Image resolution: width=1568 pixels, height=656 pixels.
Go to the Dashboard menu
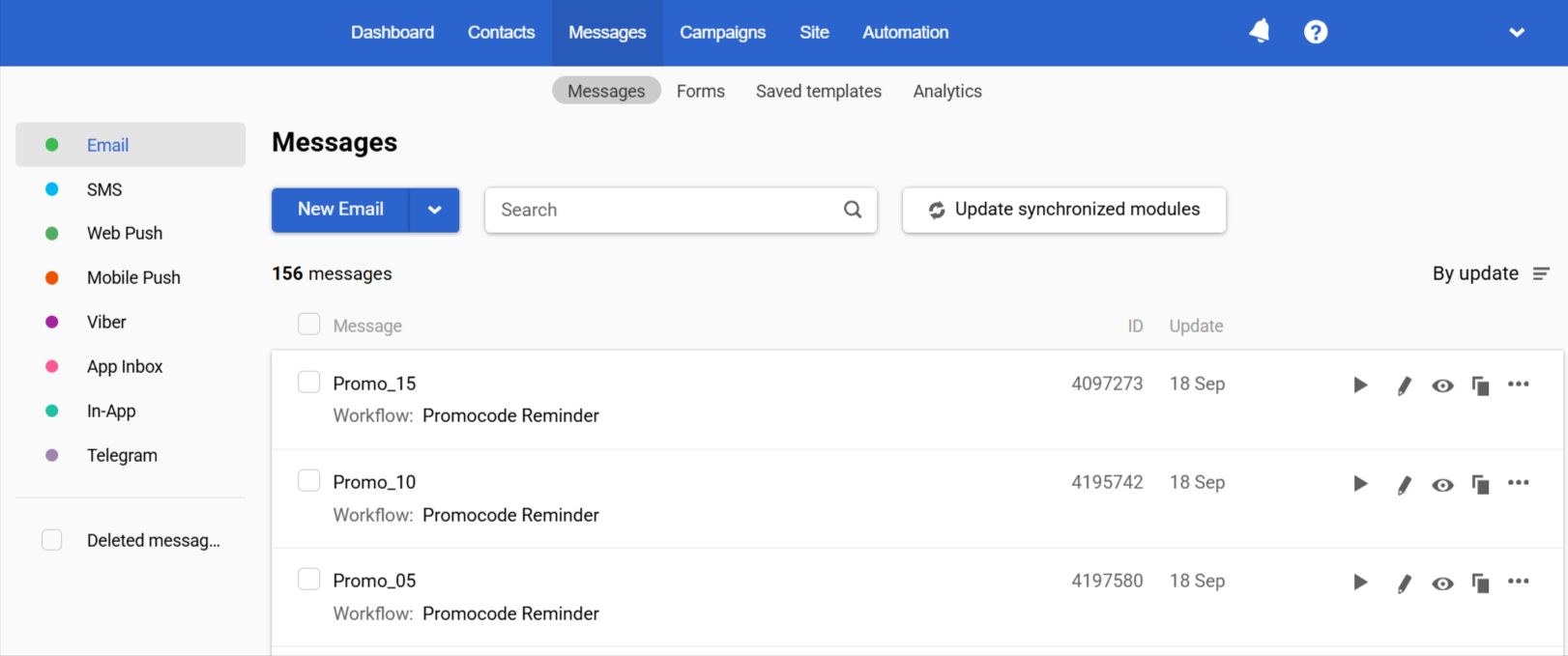tap(392, 32)
